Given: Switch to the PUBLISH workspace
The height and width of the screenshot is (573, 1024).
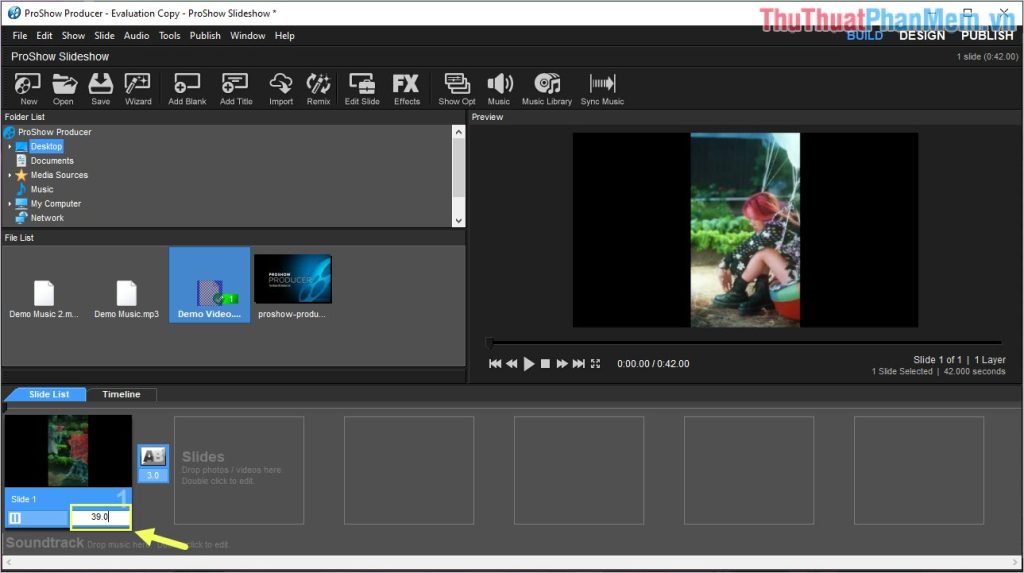Looking at the screenshot, I should (x=987, y=35).
